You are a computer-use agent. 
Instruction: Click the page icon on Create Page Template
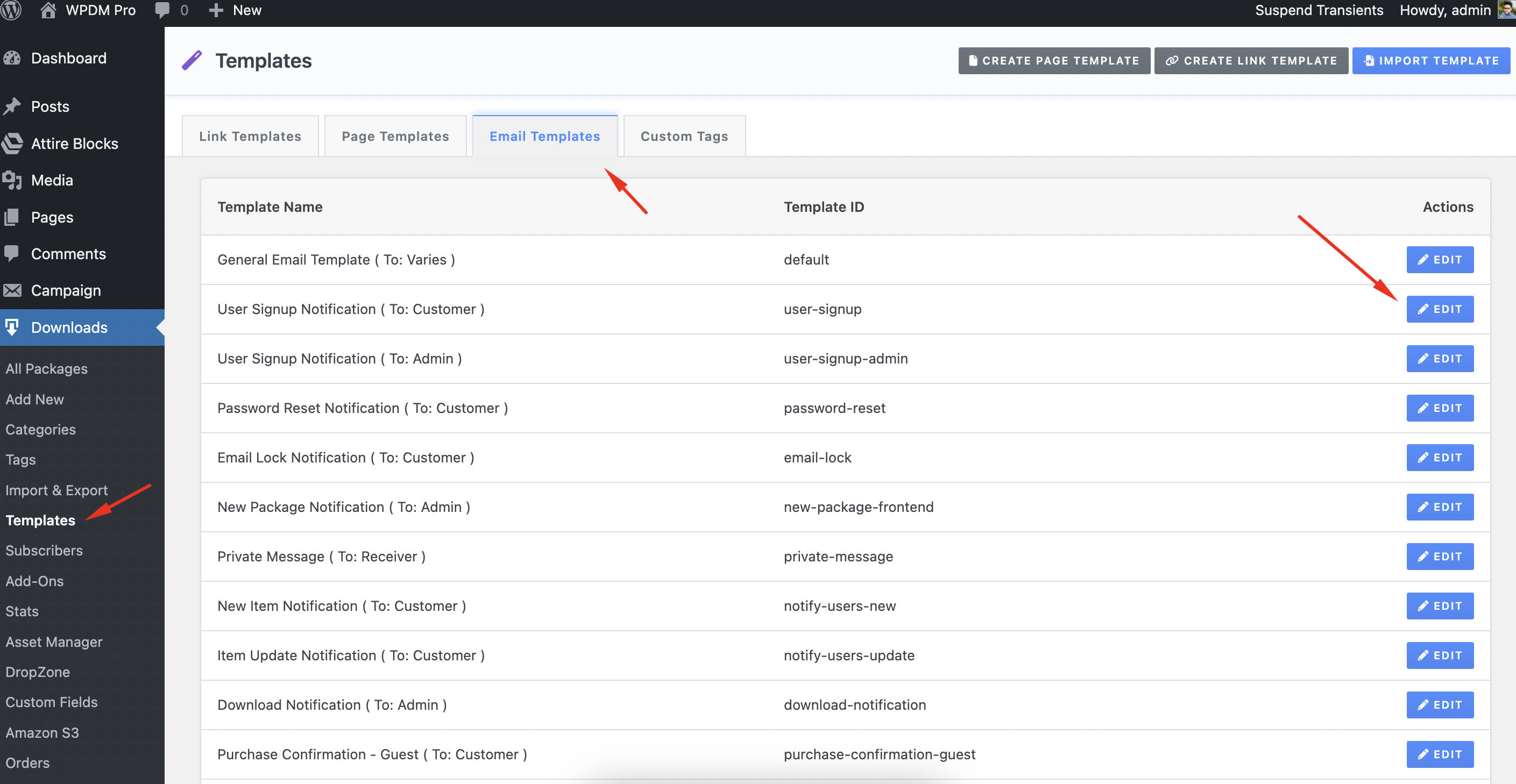[973, 61]
